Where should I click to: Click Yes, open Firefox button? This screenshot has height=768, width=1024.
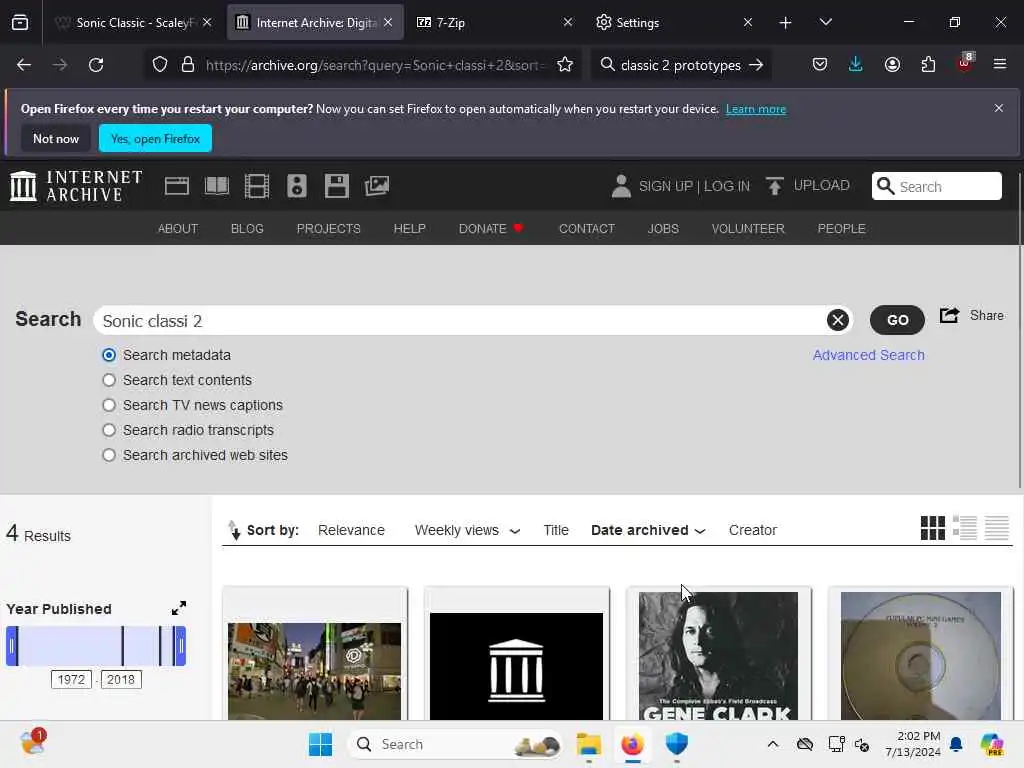click(155, 138)
